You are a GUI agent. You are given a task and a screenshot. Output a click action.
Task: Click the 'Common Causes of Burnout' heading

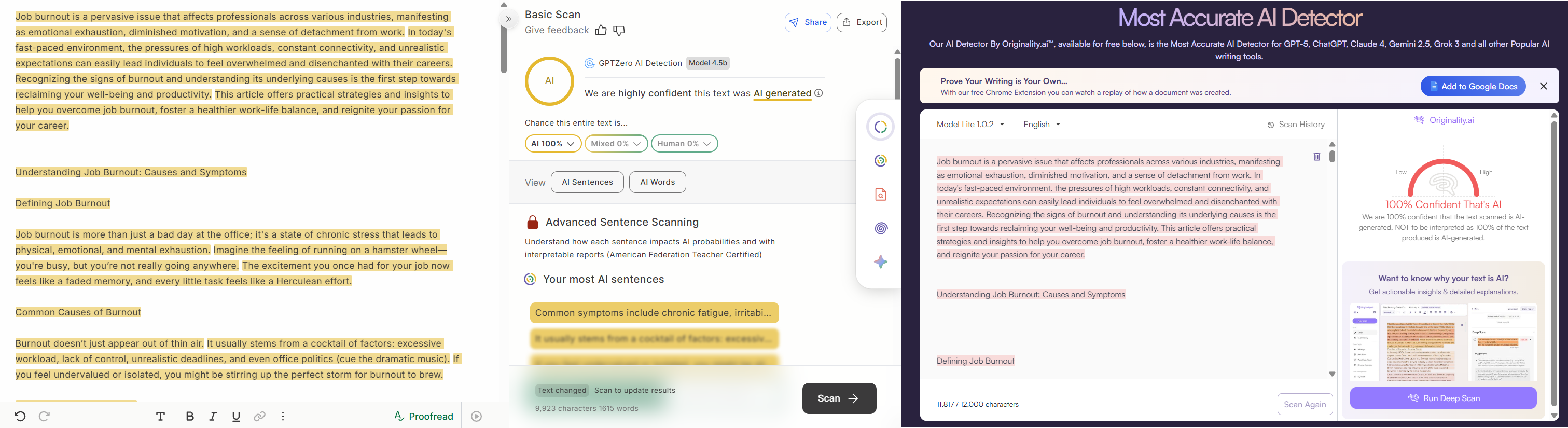[78, 312]
